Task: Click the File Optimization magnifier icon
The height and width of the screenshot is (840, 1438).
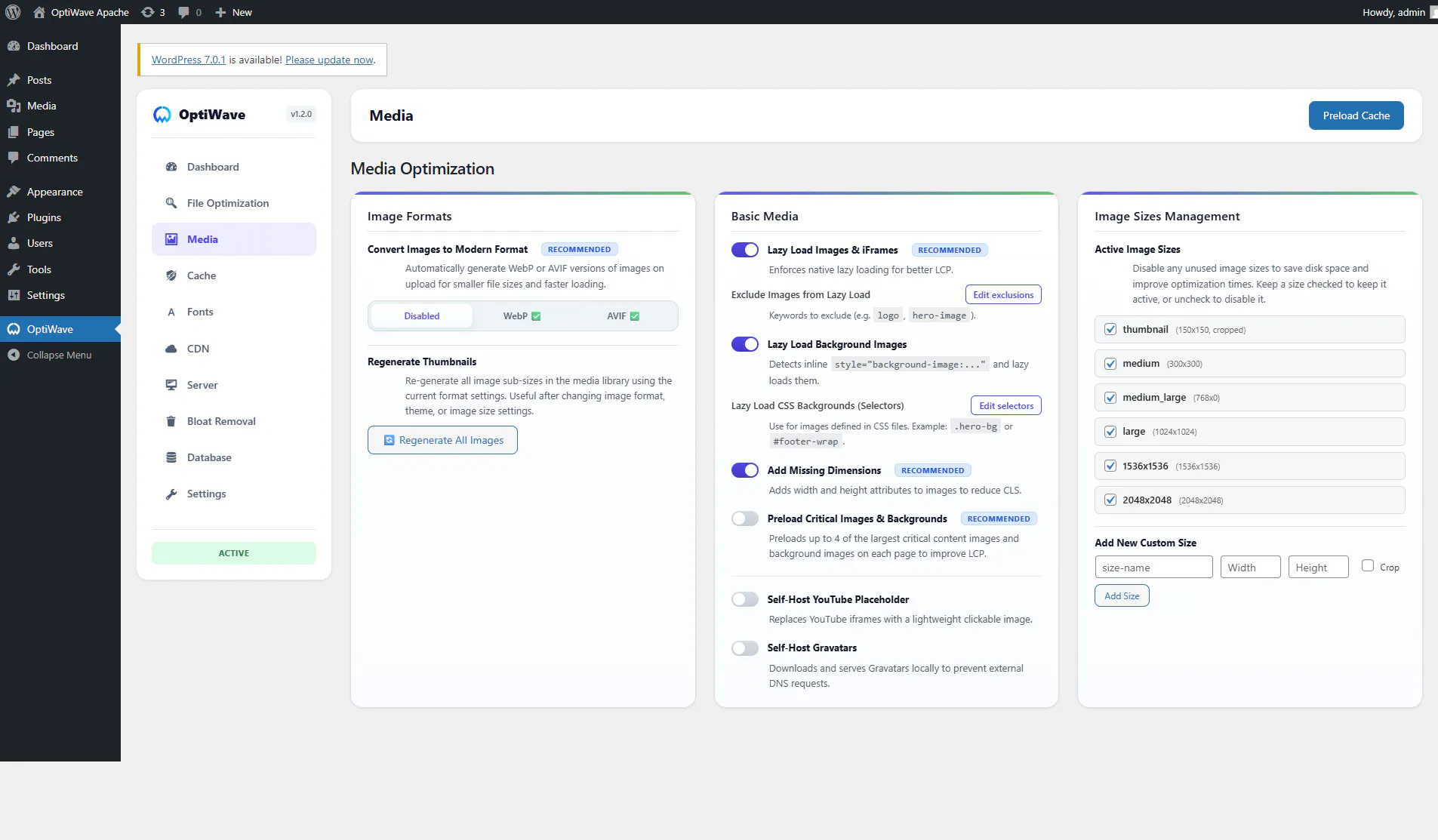Action: click(171, 203)
